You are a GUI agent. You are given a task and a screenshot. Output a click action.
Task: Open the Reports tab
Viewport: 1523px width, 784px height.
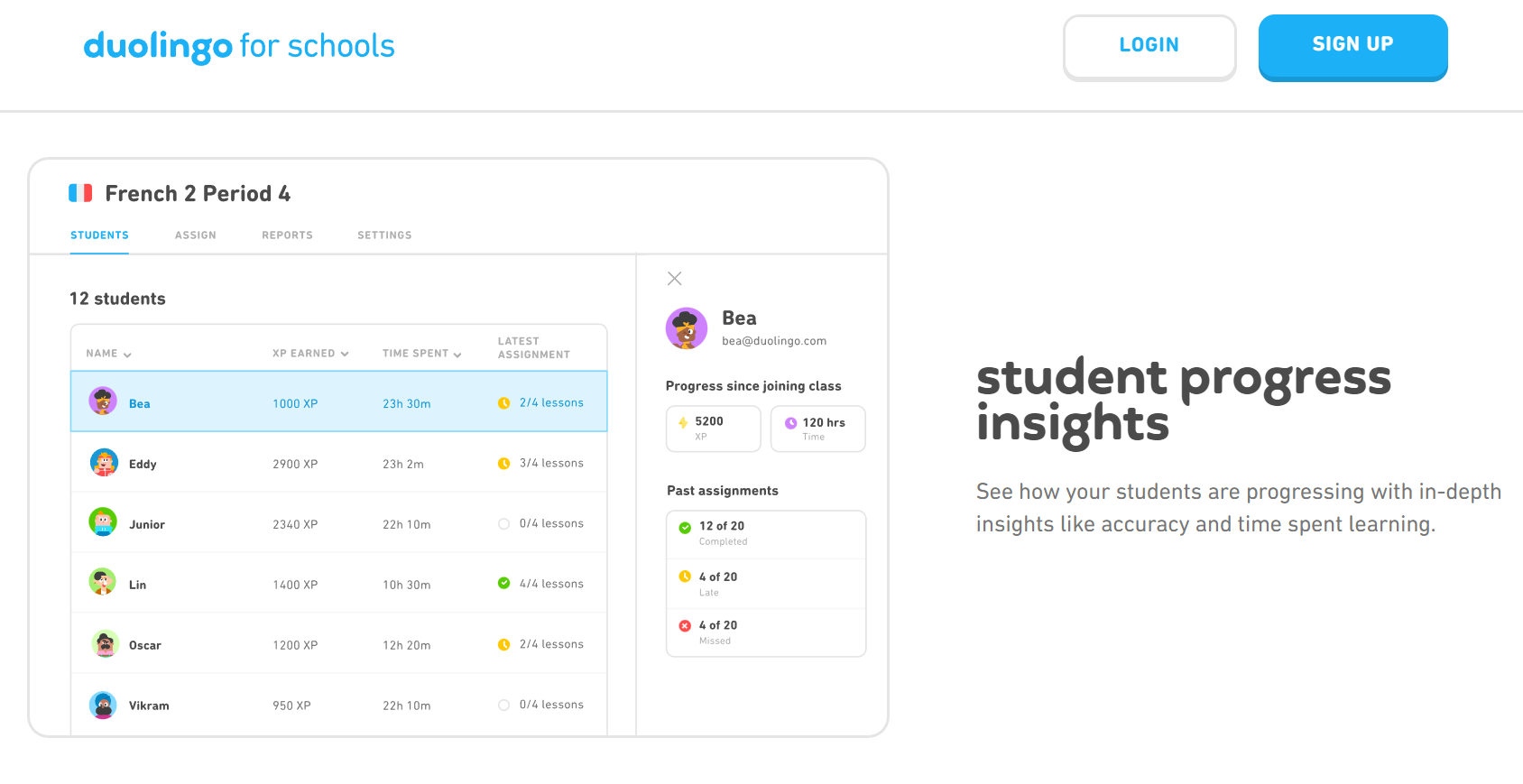click(287, 235)
